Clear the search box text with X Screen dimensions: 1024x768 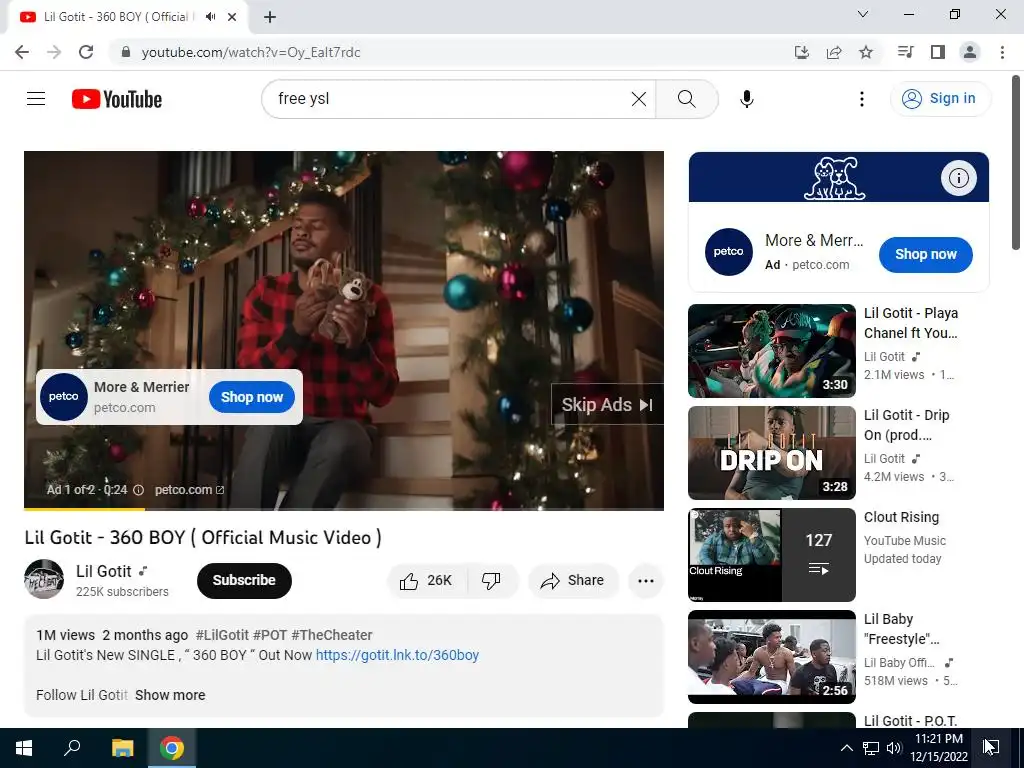pos(639,99)
